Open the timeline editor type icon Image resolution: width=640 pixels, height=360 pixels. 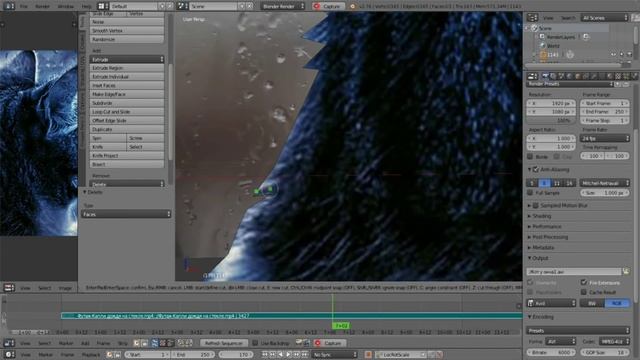point(9,355)
